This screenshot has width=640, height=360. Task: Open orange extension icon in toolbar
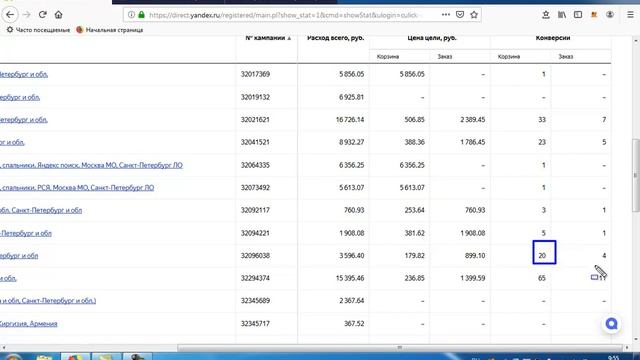point(594,15)
